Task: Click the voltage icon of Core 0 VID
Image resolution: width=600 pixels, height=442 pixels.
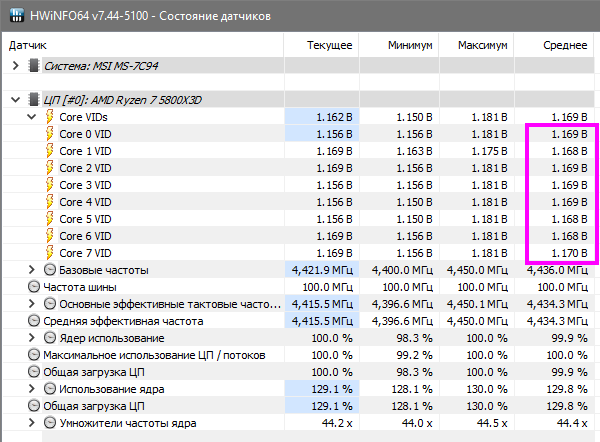Action: click(x=49, y=134)
